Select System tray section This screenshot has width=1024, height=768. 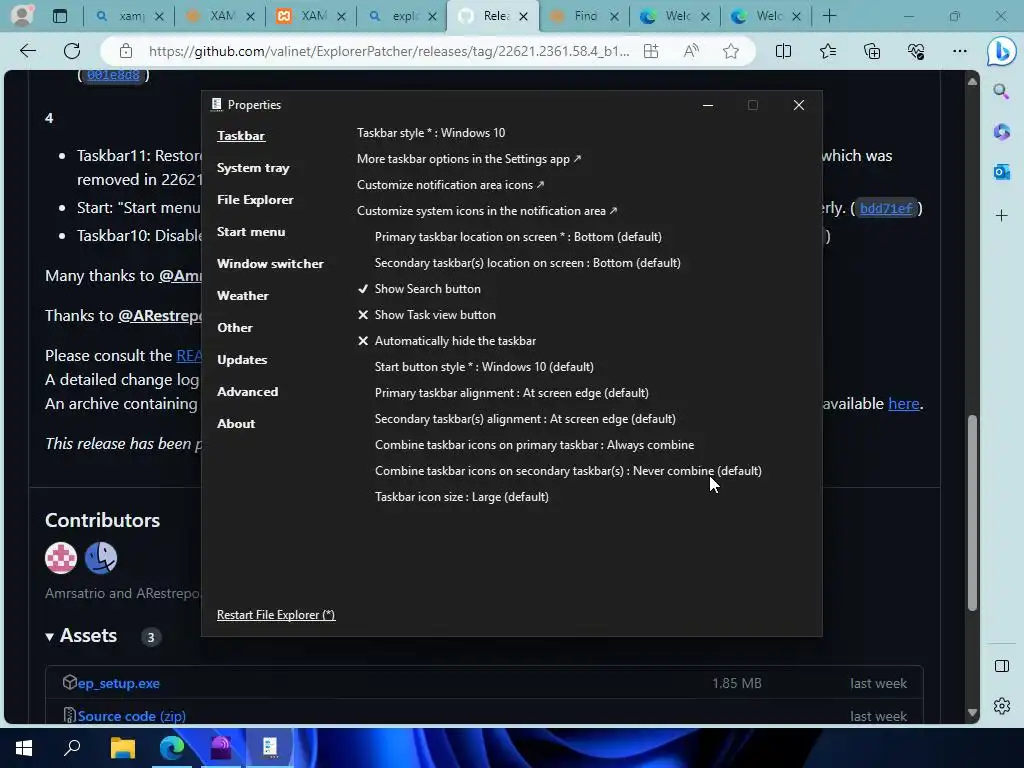[x=253, y=168]
